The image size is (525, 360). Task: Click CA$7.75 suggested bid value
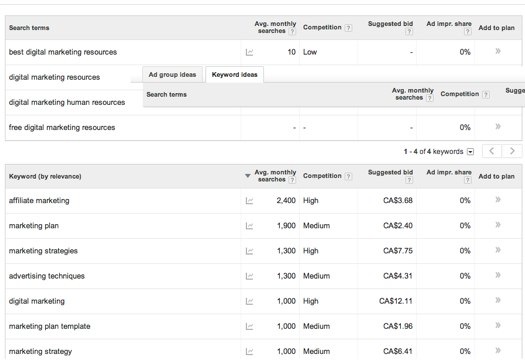tap(398, 251)
